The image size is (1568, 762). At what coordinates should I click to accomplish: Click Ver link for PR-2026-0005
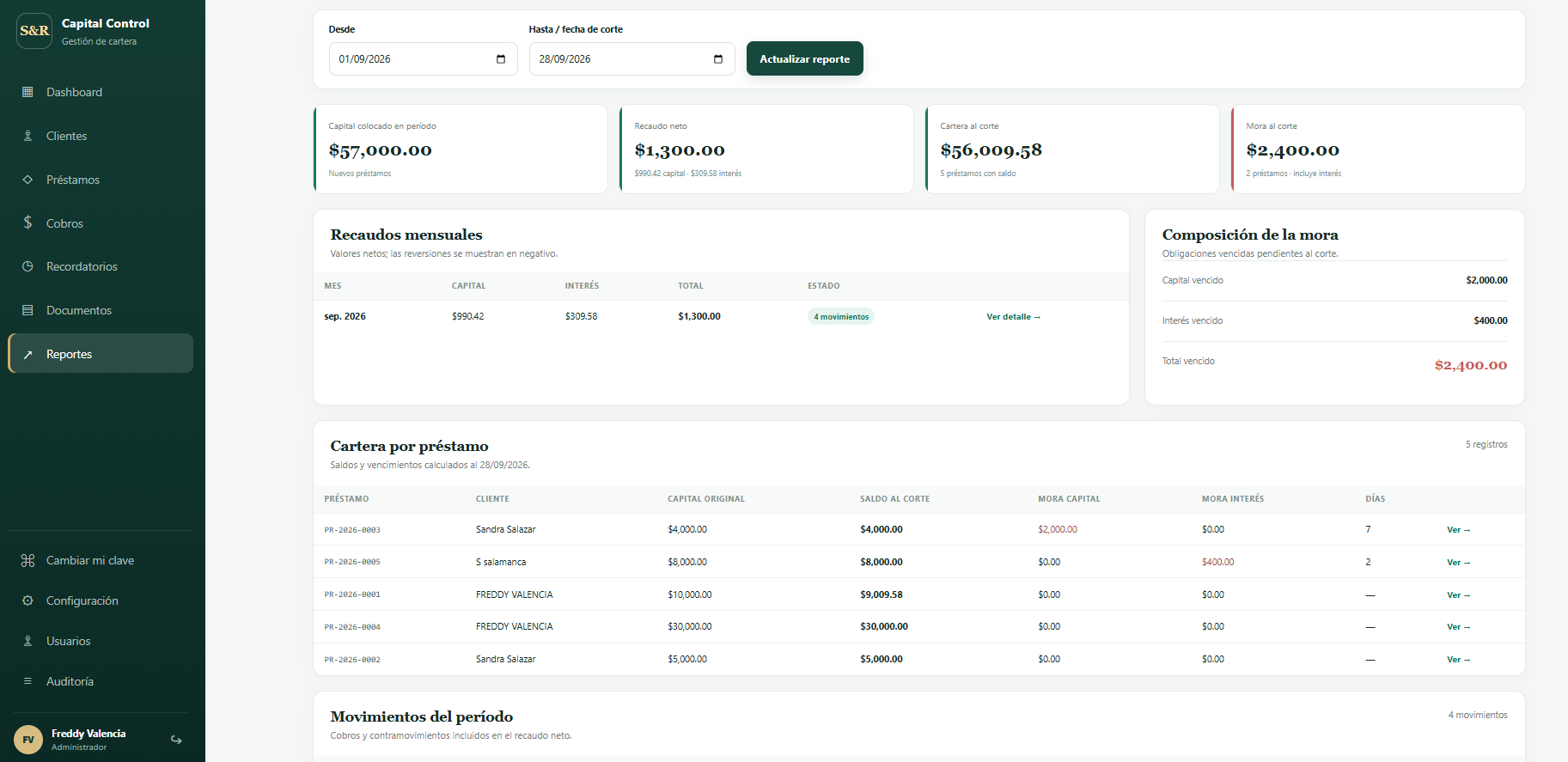(x=1458, y=563)
